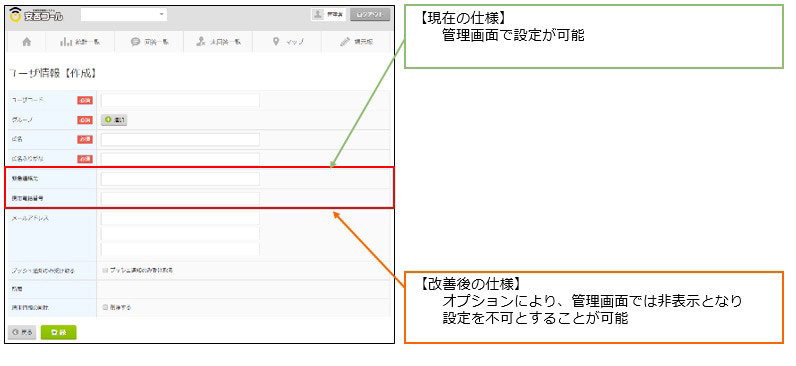Click the first mail address field

[180, 218]
